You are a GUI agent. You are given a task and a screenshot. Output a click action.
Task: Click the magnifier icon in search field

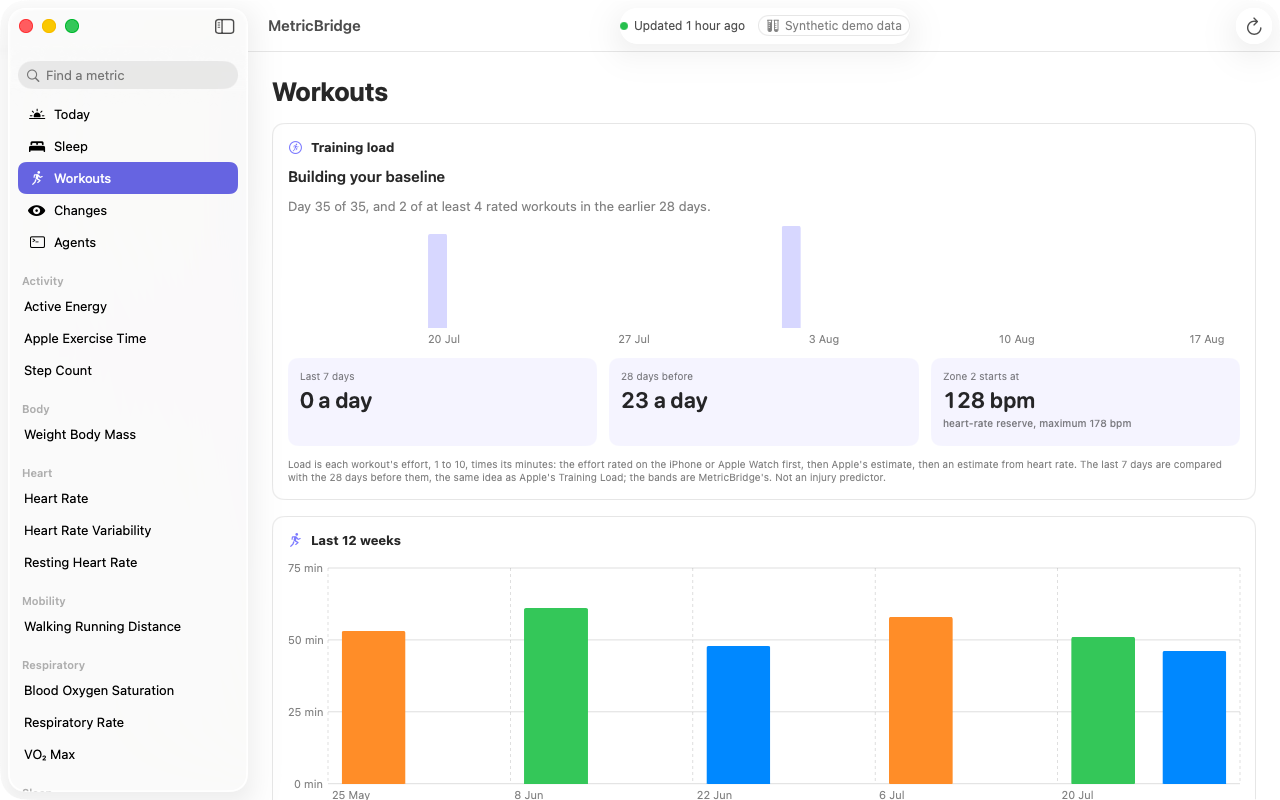pos(33,75)
